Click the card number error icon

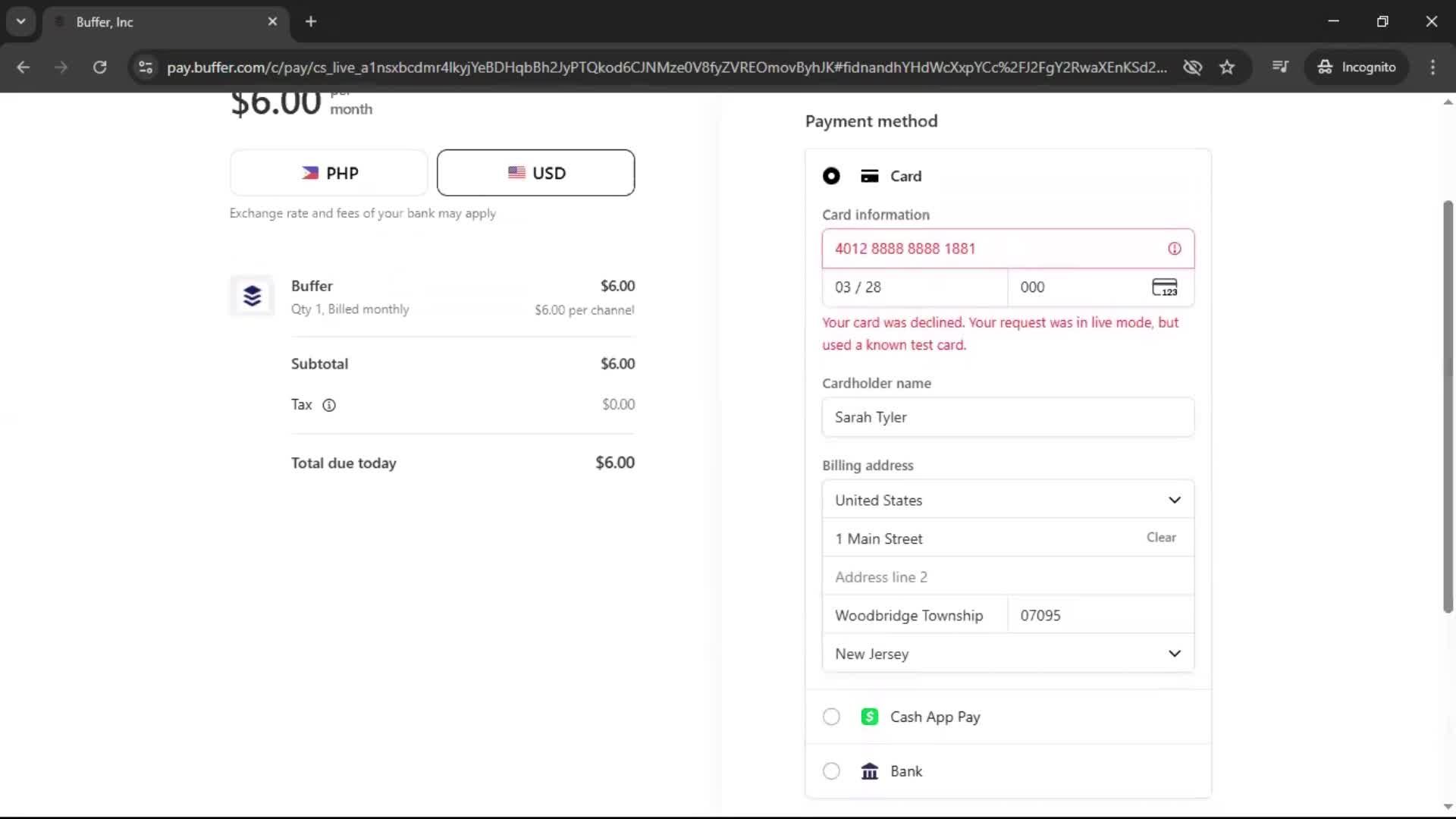click(x=1175, y=248)
